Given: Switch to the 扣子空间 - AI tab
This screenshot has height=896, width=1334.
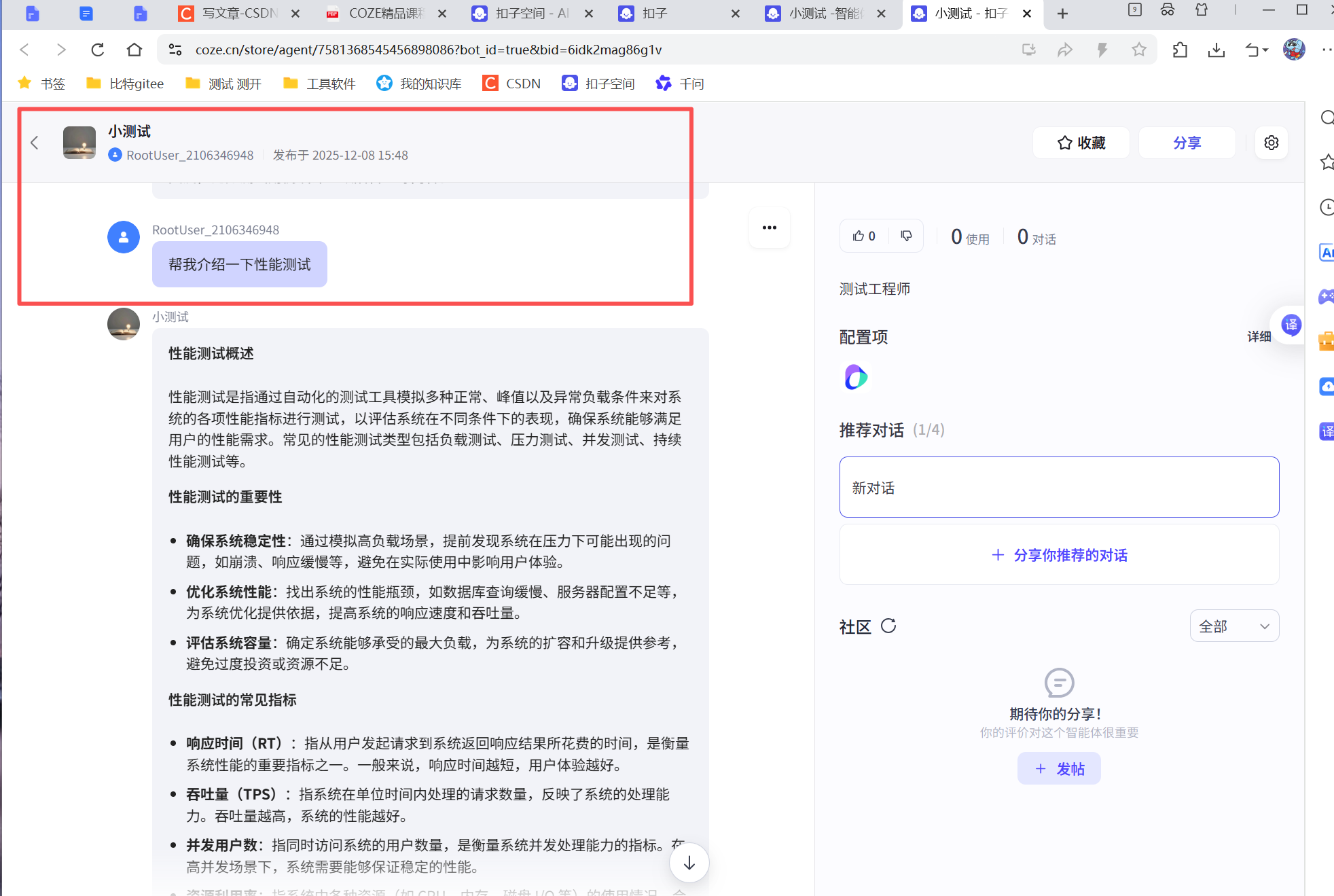Looking at the screenshot, I should tap(532, 14).
